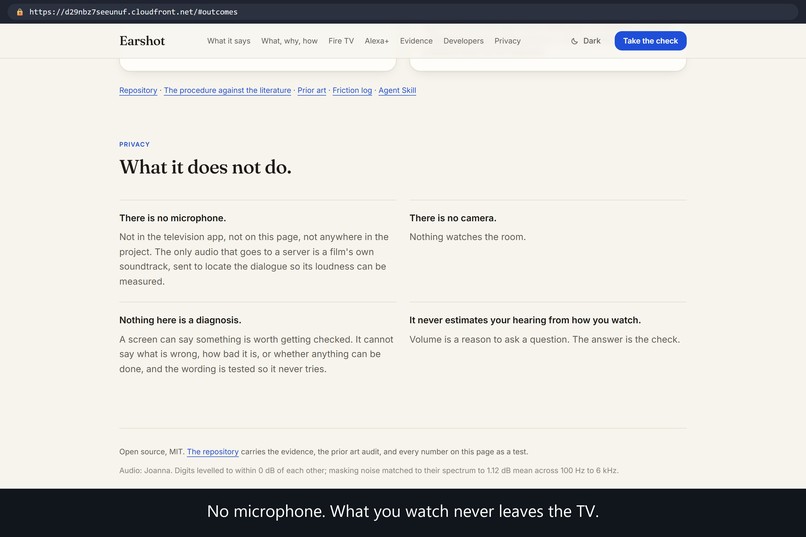Image resolution: width=806 pixels, height=537 pixels.
Task: Click the text There is no microphone.
Action: [x=173, y=218]
